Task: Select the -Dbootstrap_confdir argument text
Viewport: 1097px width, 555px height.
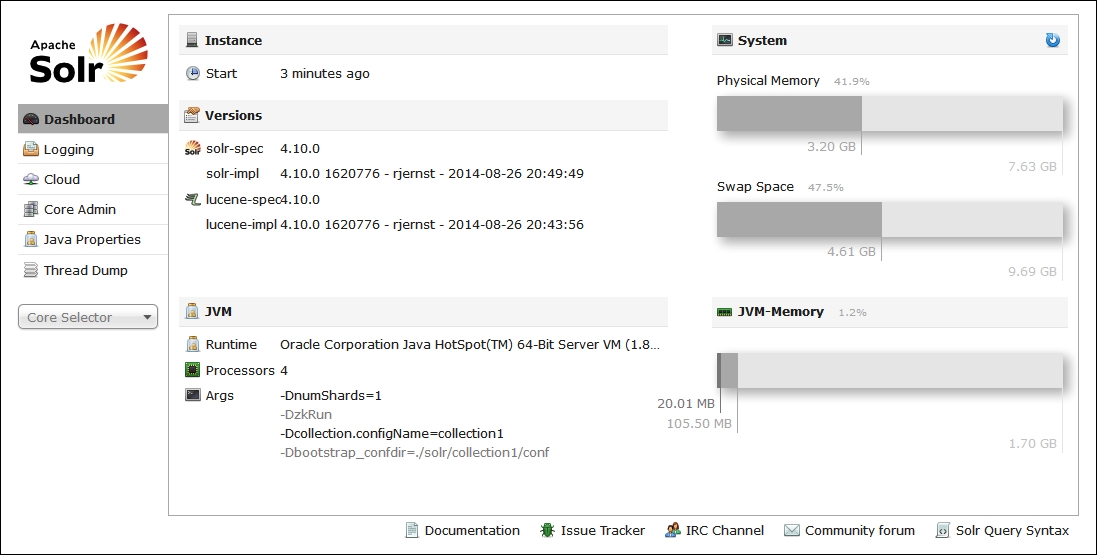Action: pos(415,452)
